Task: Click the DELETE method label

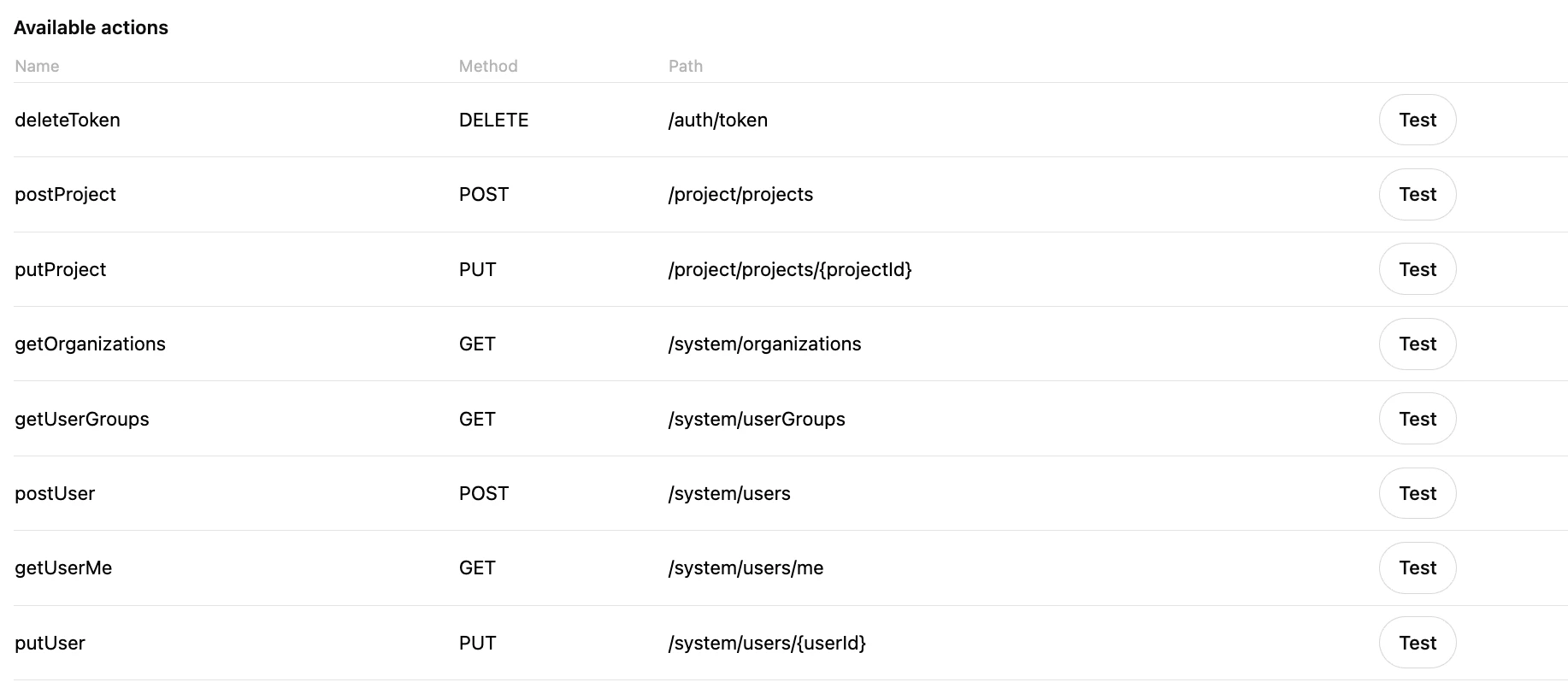Action: pyautogui.click(x=493, y=121)
